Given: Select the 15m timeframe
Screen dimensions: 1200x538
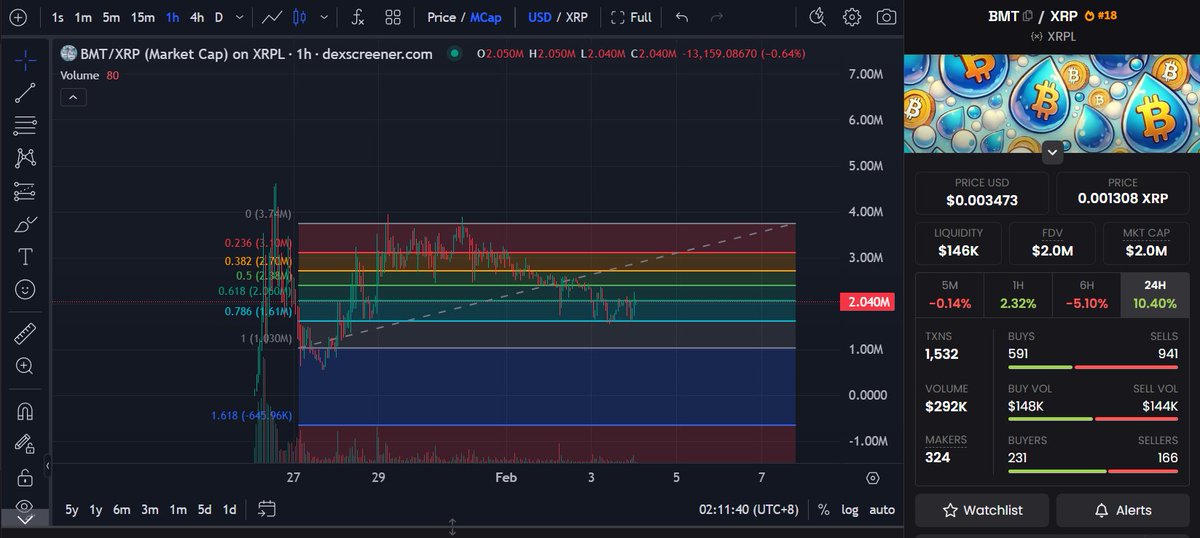Looking at the screenshot, I should tap(143, 17).
